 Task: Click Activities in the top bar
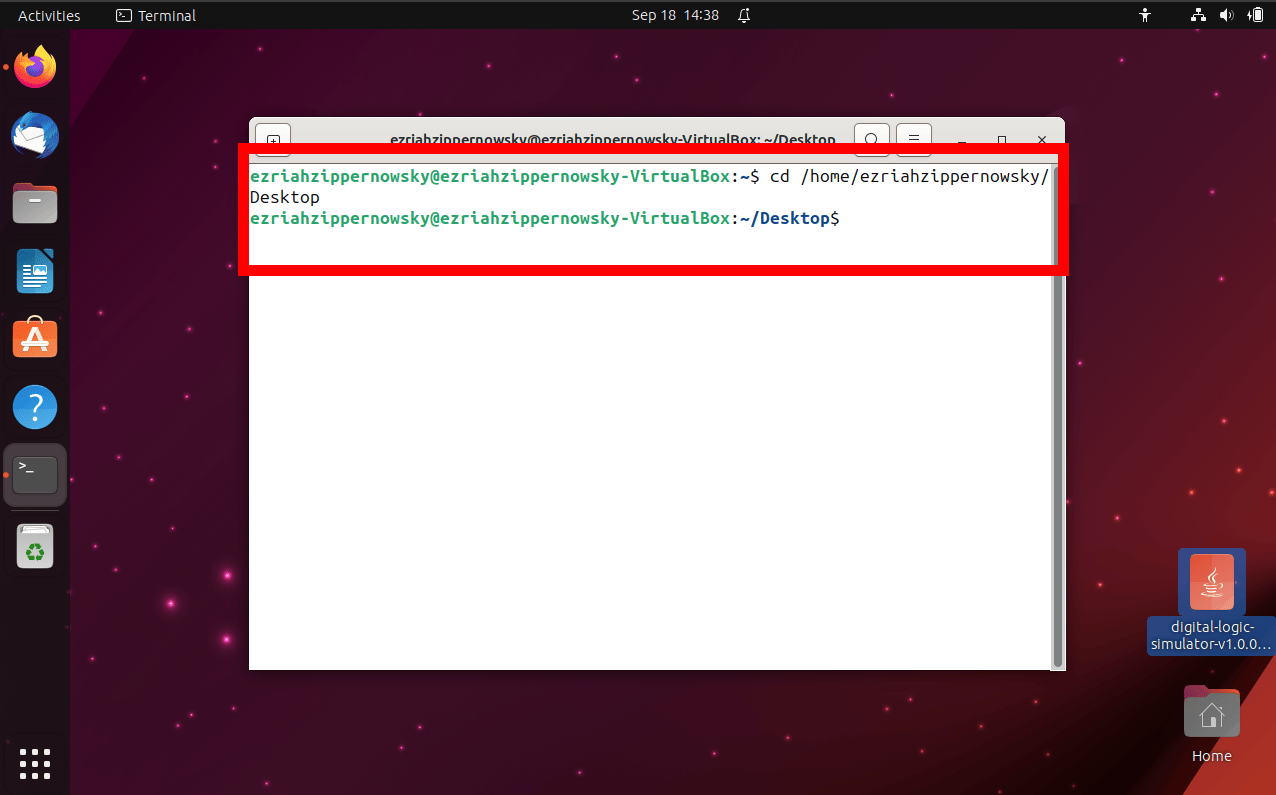click(x=47, y=15)
